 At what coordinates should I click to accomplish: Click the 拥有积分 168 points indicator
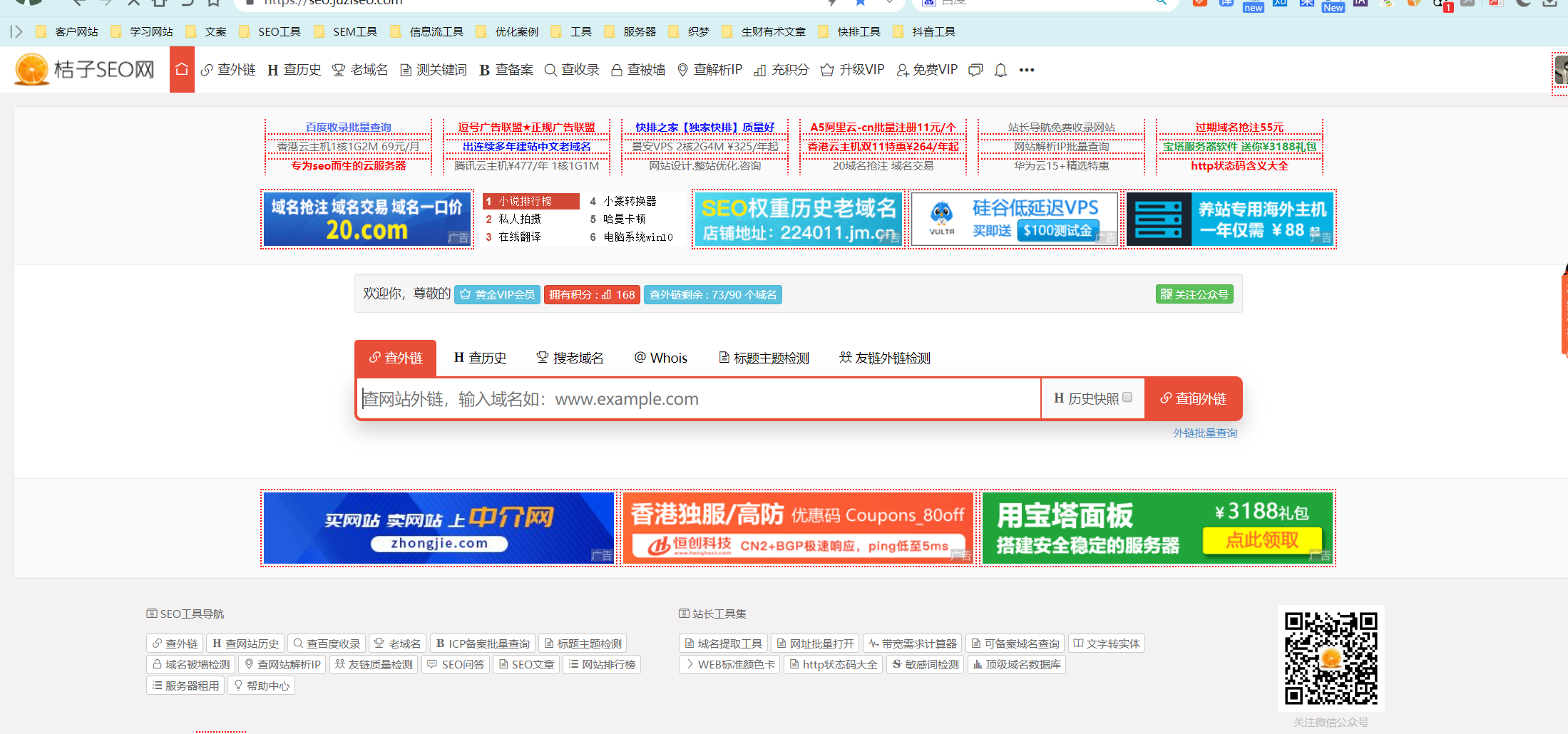click(592, 294)
